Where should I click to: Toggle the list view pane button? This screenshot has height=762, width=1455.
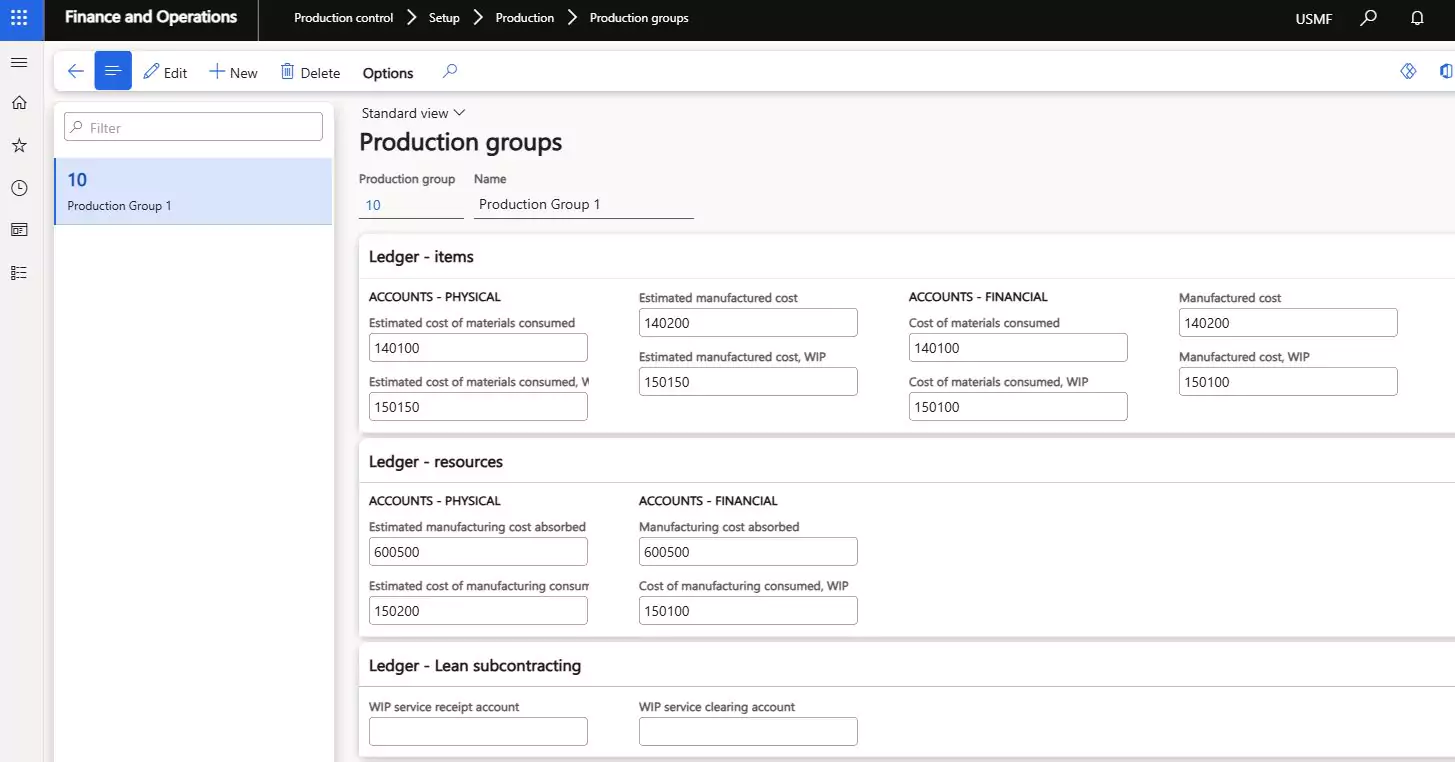113,71
